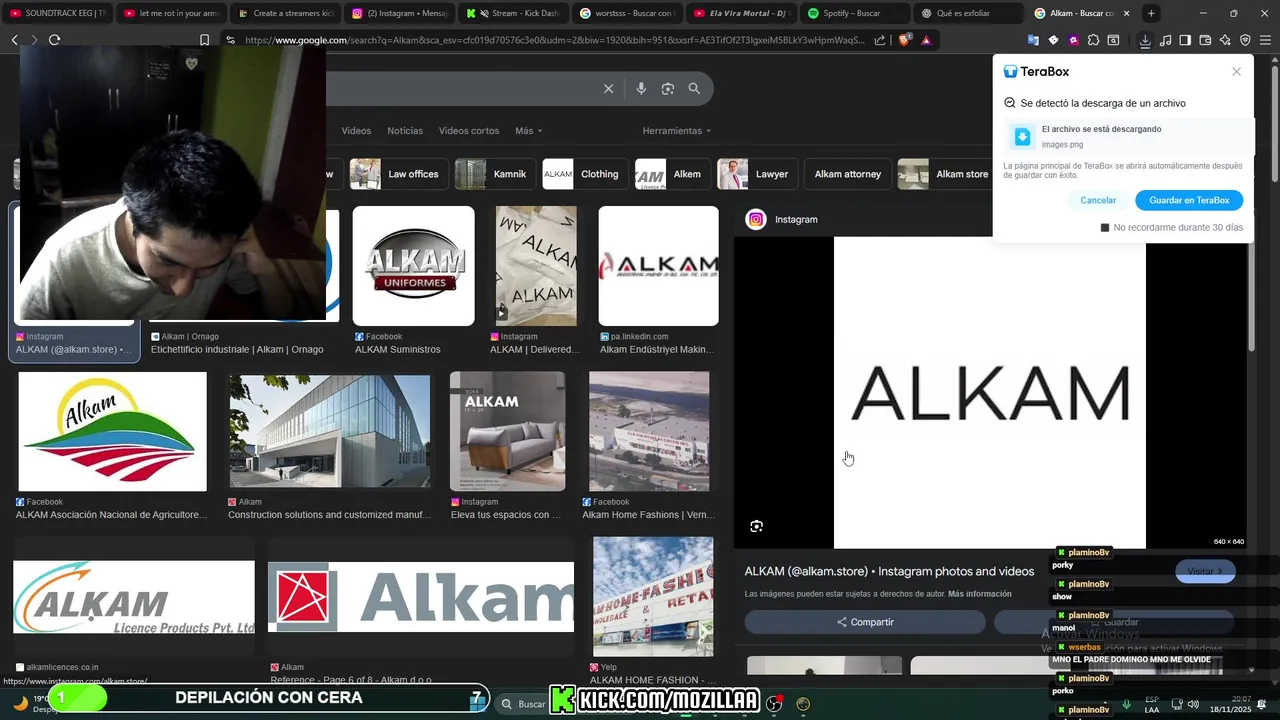Select the Alkem filter chip
This screenshot has height=720, width=1280.
pyautogui.click(x=671, y=174)
